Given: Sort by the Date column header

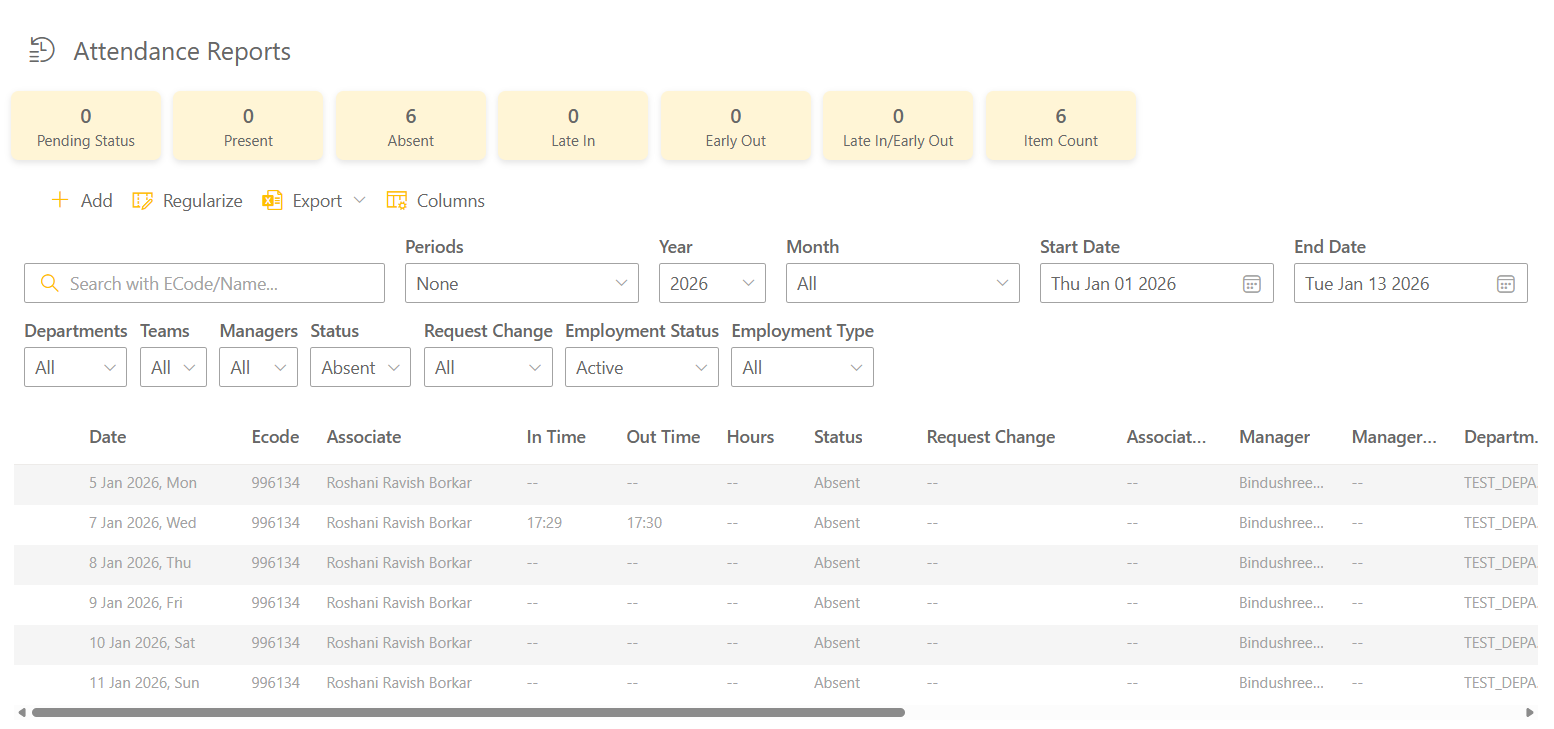Looking at the screenshot, I should (x=108, y=437).
